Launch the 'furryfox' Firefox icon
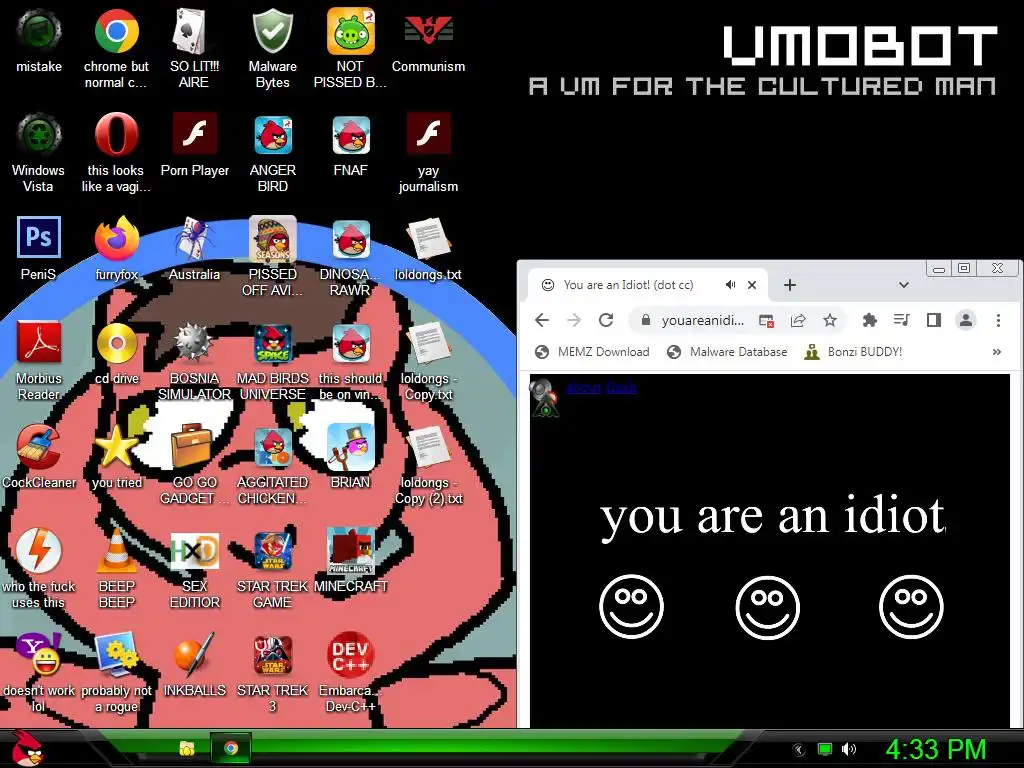 click(116, 239)
